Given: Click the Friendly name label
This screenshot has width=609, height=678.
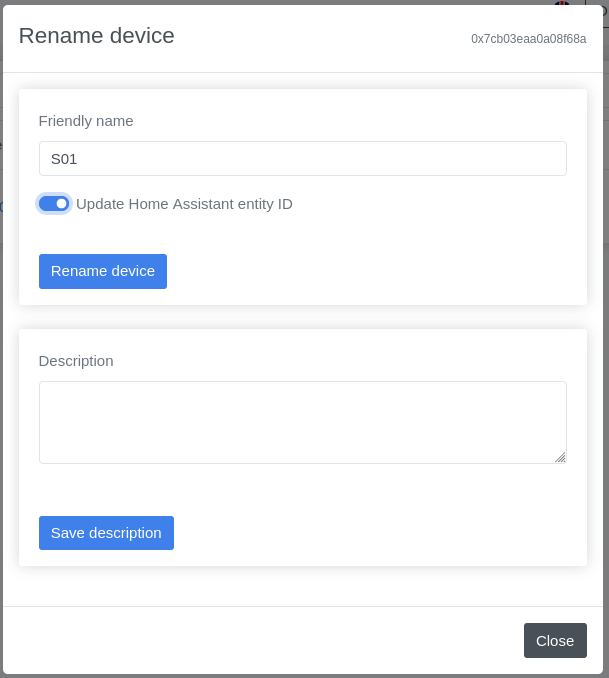Looking at the screenshot, I should (86, 121).
